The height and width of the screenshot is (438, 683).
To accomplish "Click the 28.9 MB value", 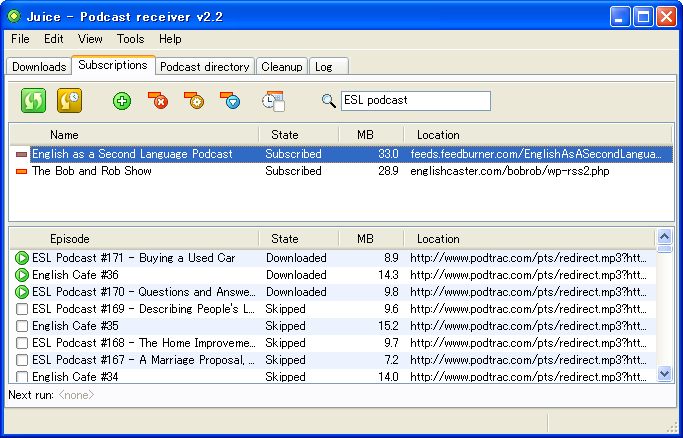I will 388,171.
